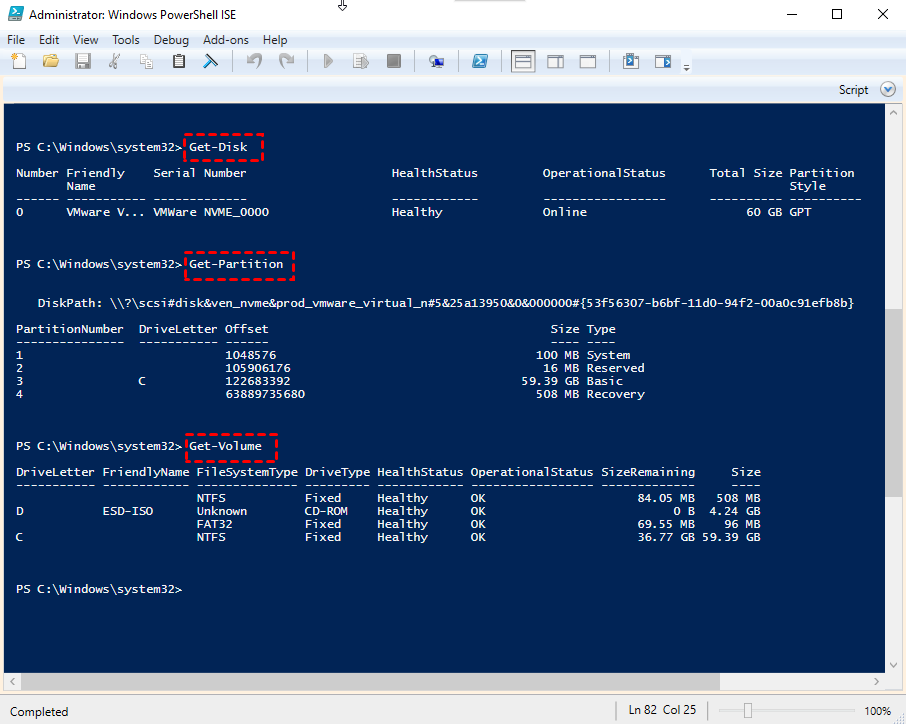Expand the Script pane chevron
This screenshot has width=906, height=724.
(887, 90)
